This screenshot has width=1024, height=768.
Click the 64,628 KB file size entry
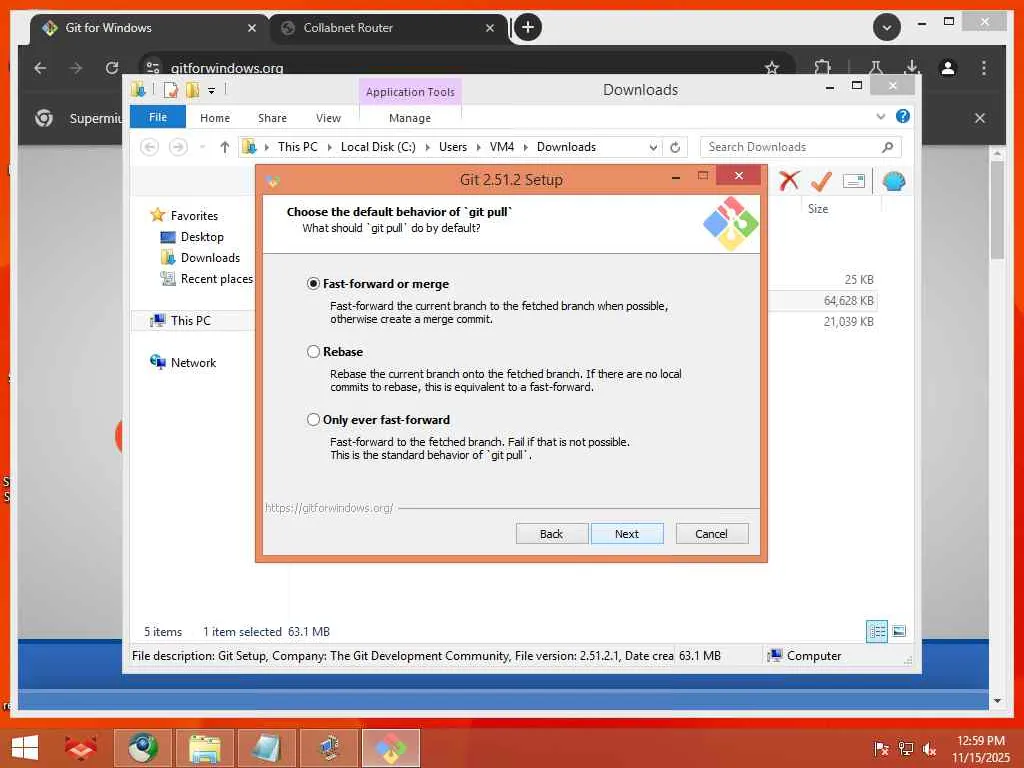pos(848,300)
